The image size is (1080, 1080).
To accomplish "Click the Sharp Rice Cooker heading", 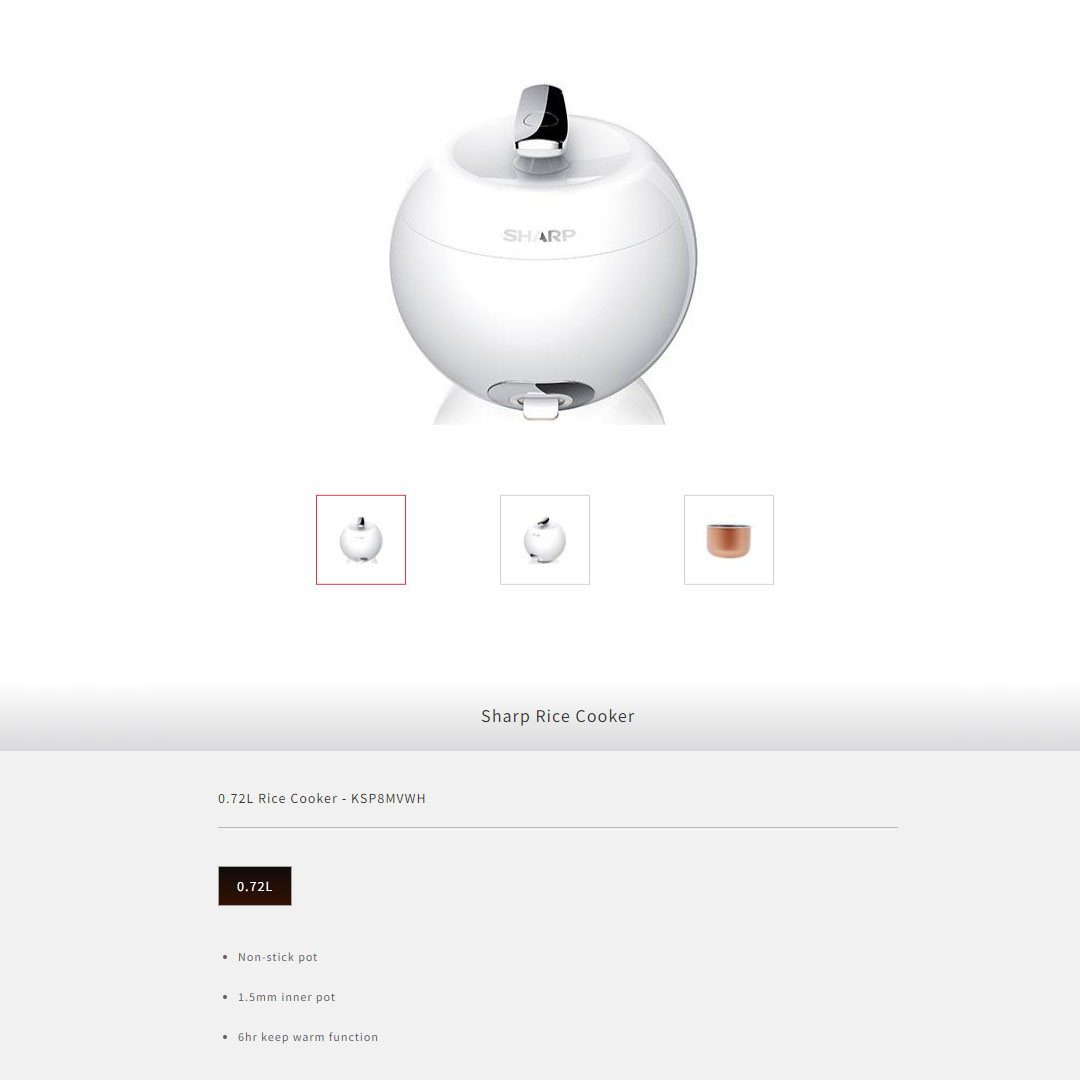I will click(x=558, y=716).
